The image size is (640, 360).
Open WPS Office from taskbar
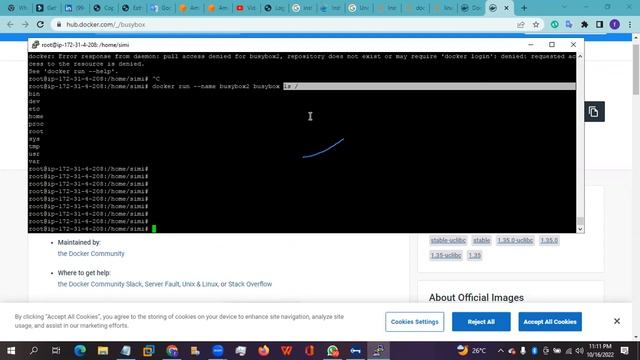287,351
